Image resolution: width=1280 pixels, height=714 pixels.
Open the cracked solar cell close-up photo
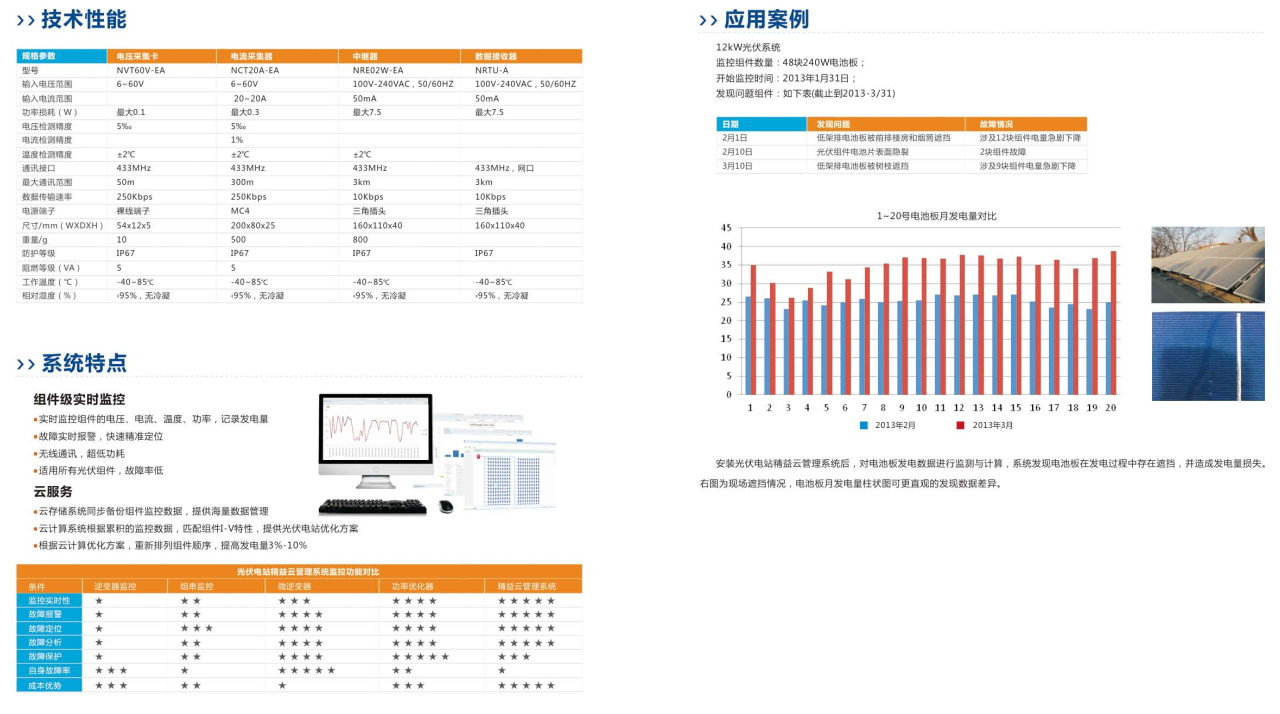pos(1207,356)
